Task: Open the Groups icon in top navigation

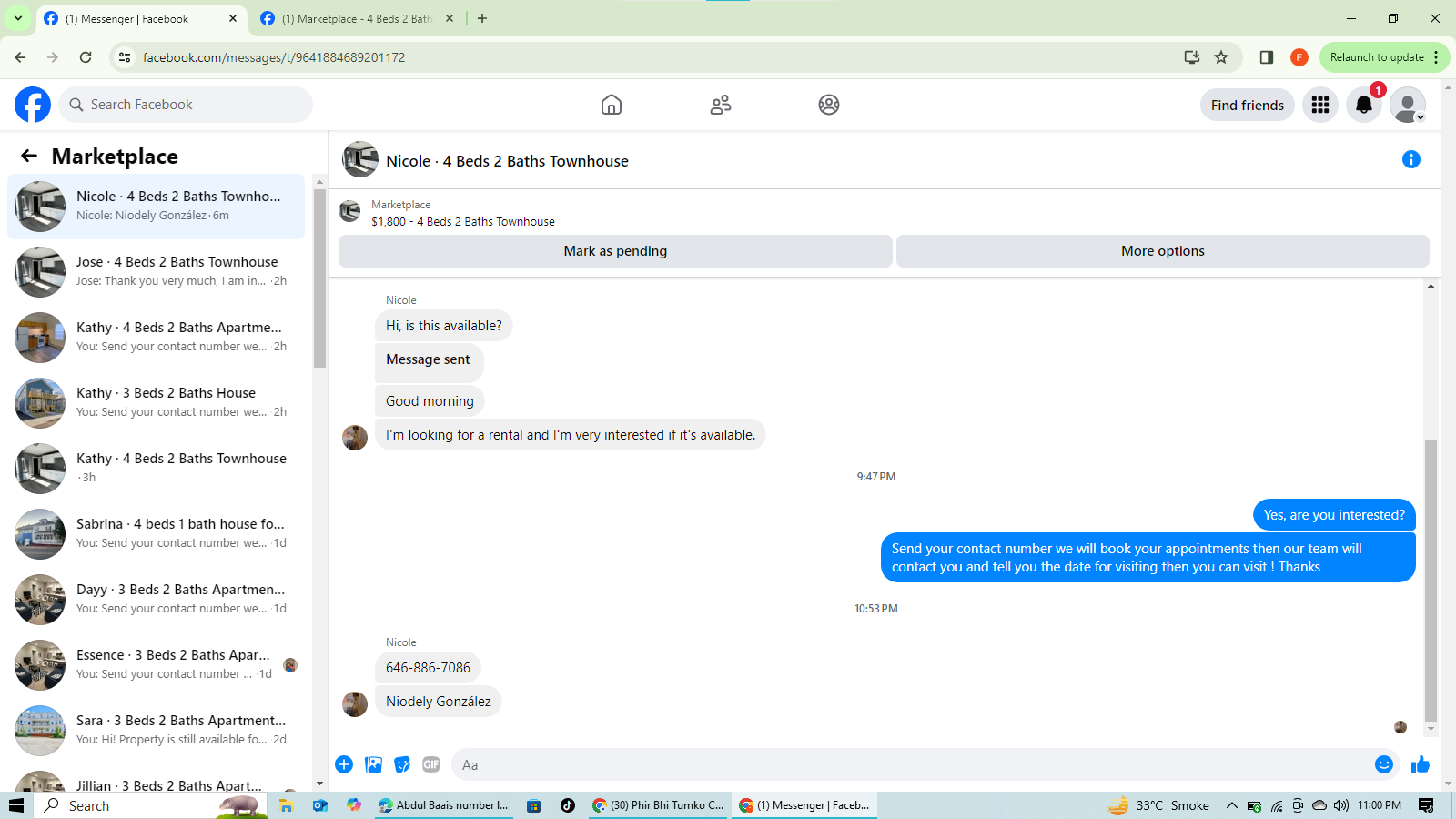Action: [829, 105]
